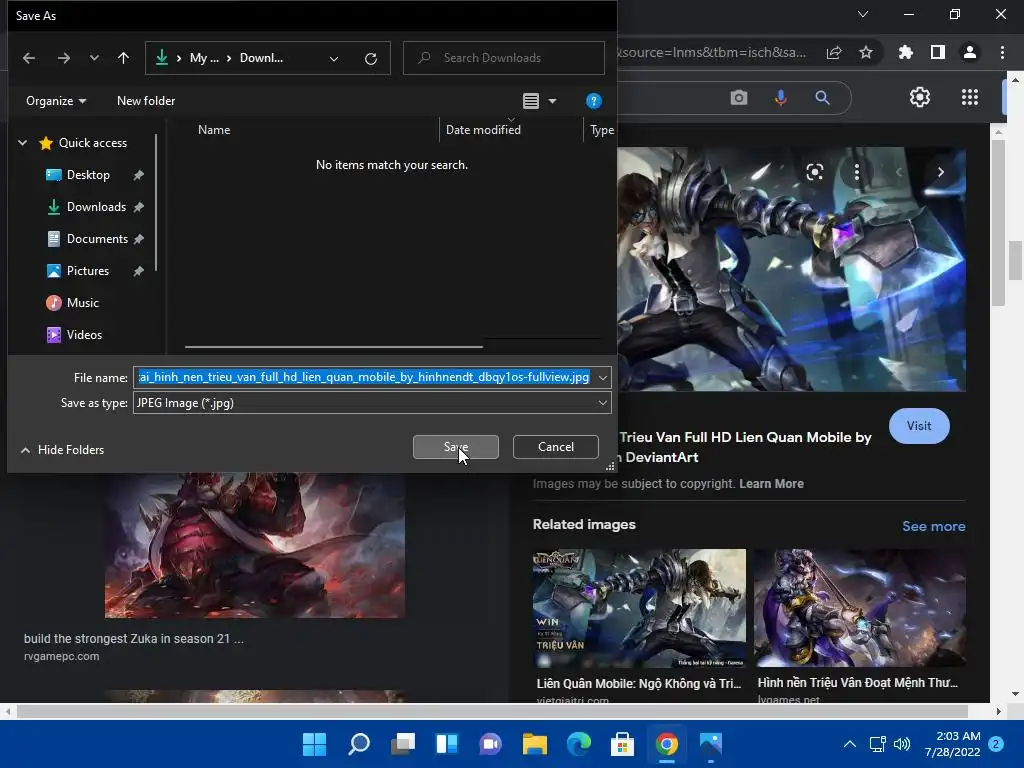
Task: Cancel the Save As dialog
Action: (556, 447)
